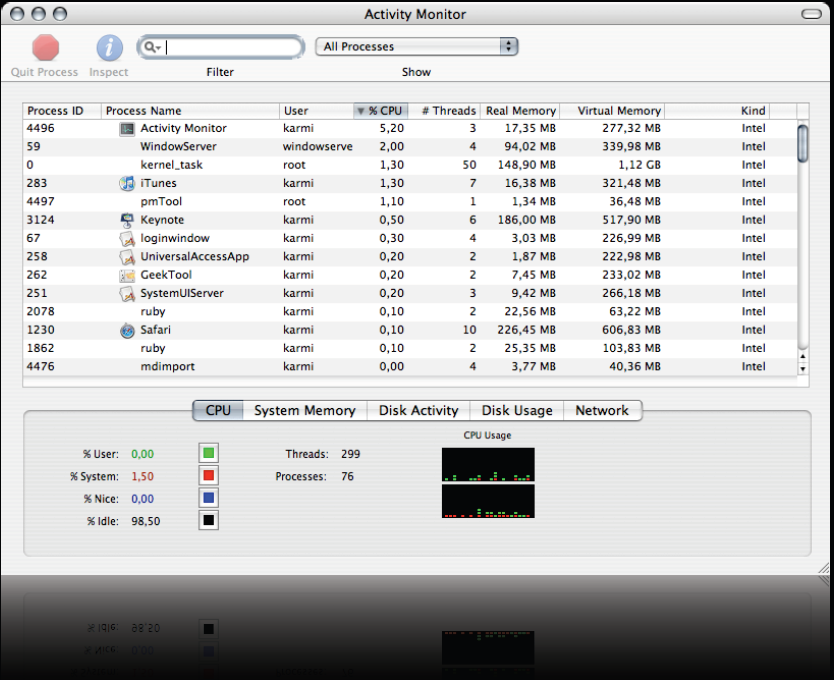
Task: Click the % CPU sort arrow header
Action: click(381, 111)
